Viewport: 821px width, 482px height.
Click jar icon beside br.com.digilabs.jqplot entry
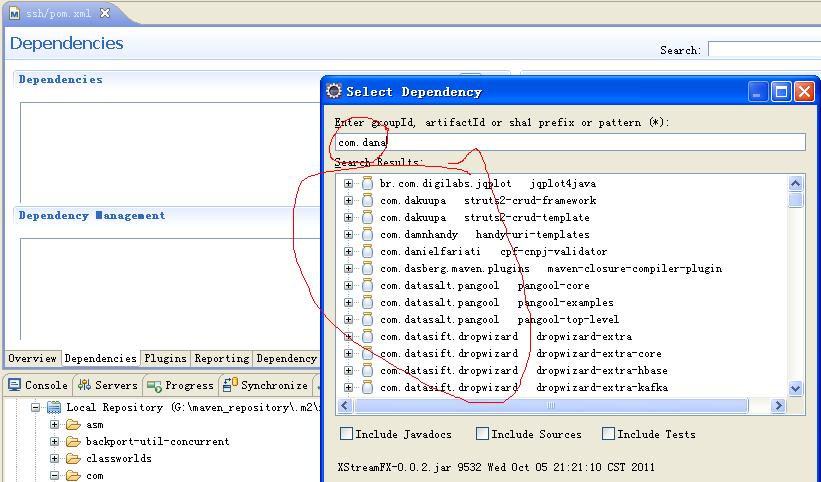point(367,184)
